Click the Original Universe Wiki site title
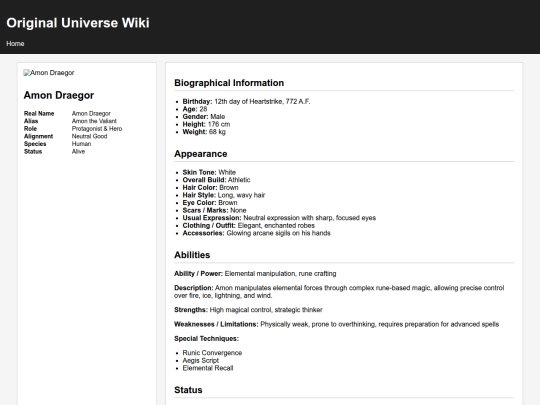Viewport: 540px width, 405px height. pos(78,23)
